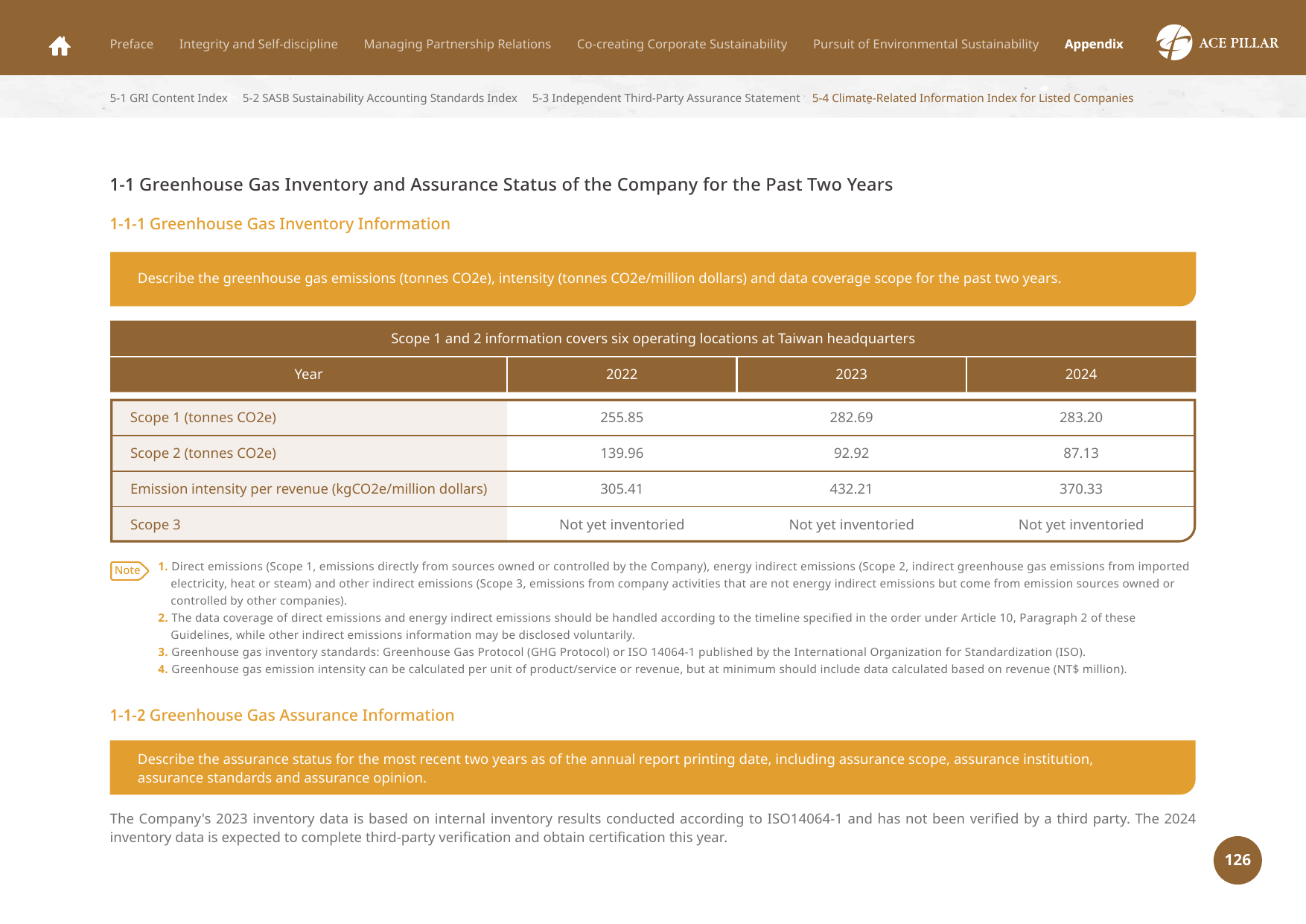The width and height of the screenshot is (1306, 924).
Task: Select the 2022 column header
Action: coord(622,375)
